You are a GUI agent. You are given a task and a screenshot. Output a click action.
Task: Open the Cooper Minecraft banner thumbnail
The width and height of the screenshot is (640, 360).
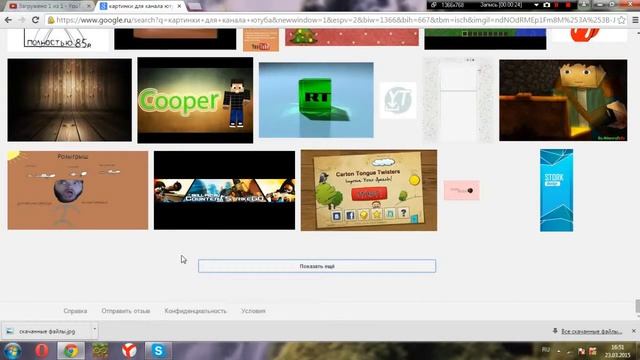pyautogui.click(x=195, y=100)
